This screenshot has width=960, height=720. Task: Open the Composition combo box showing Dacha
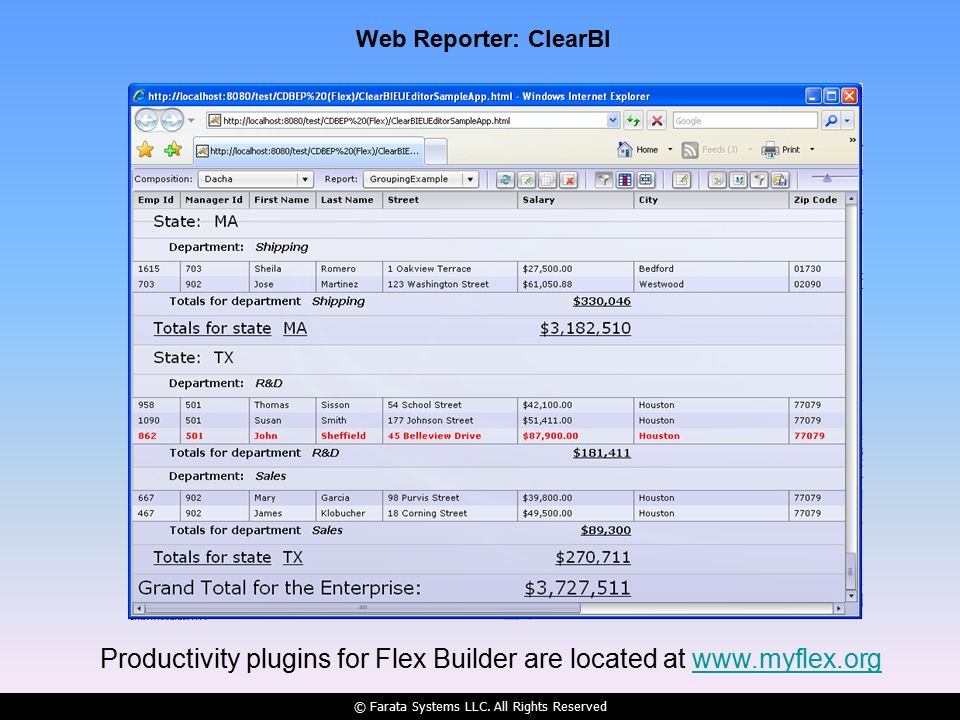point(255,179)
